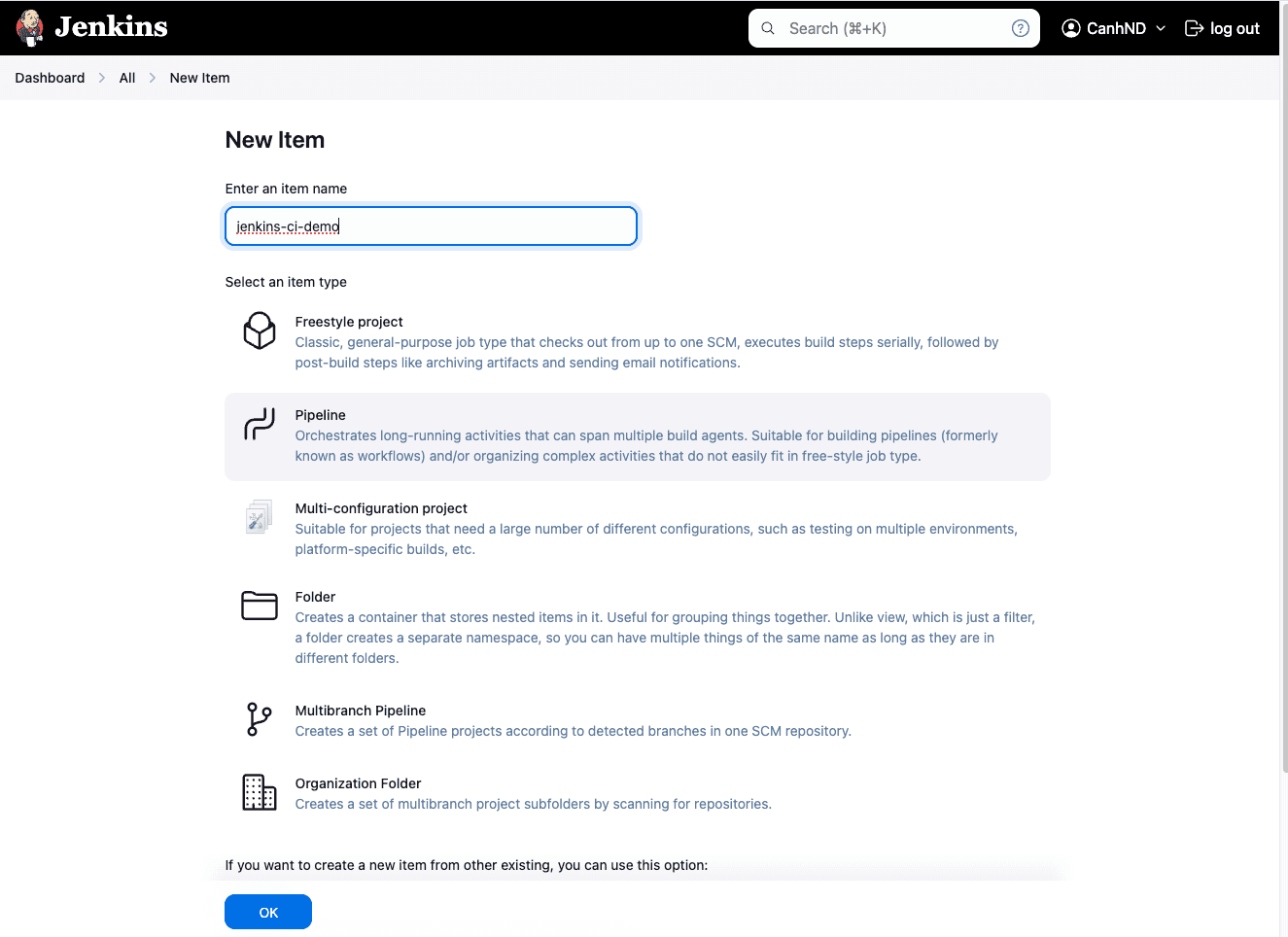Expand the chevron after All breadcrumb
This screenshot has width=1288, height=937.
[153, 78]
